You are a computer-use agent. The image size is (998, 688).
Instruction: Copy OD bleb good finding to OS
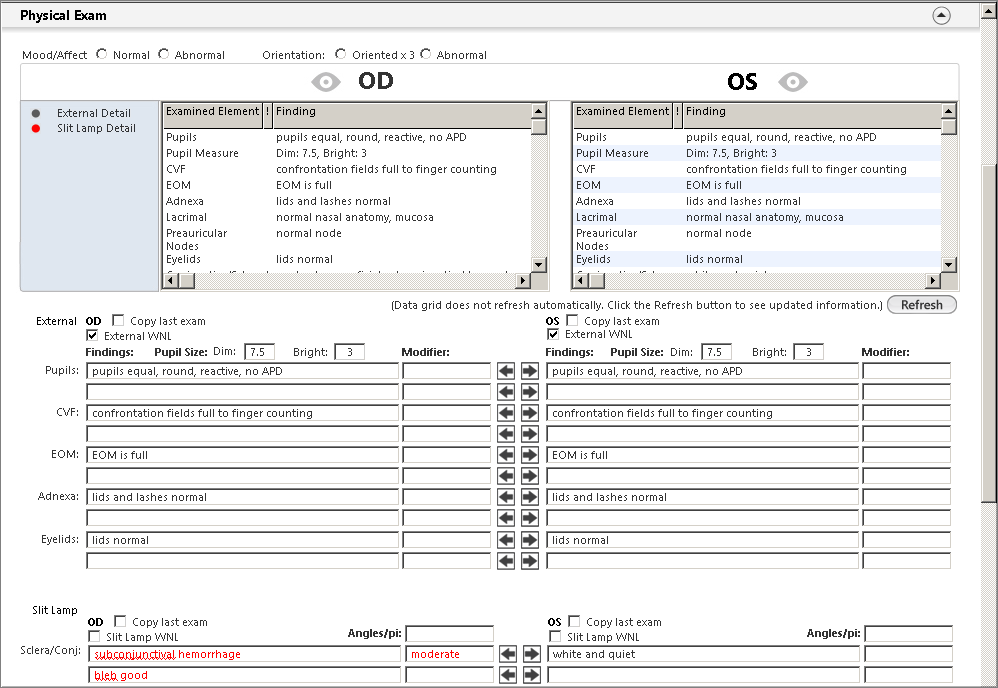[x=531, y=675]
